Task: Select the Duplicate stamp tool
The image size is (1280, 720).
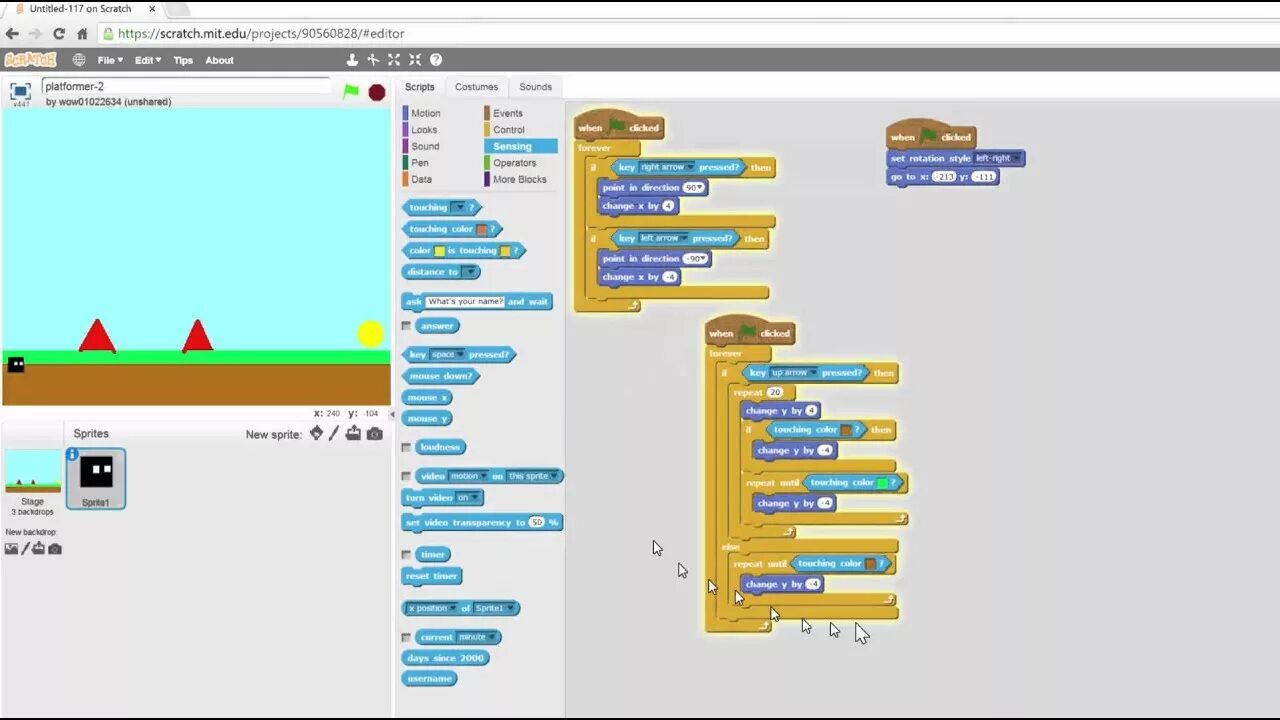Action: pyautogui.click(x=352, y=60)
